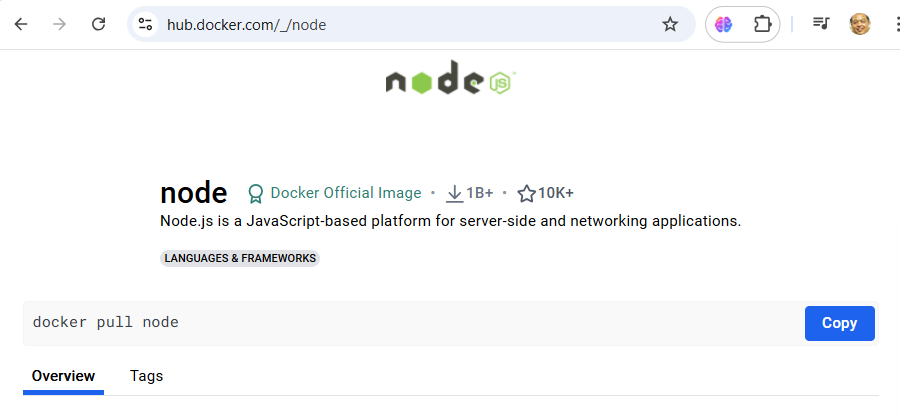Image resolution: width=900 pixels, height=419 pixels.
Task: Bookmark this page with the star icon
Action: pyautogui.click(x=670, y=24)
